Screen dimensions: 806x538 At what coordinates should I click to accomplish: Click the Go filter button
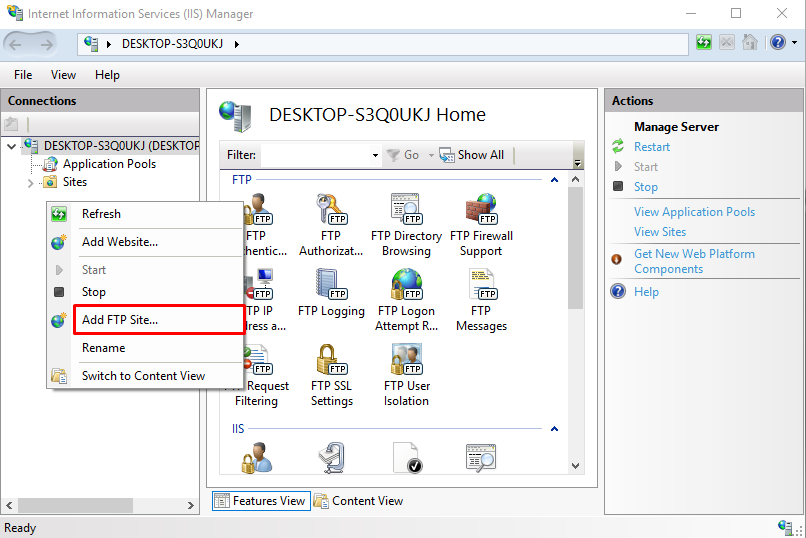point(403,155)
